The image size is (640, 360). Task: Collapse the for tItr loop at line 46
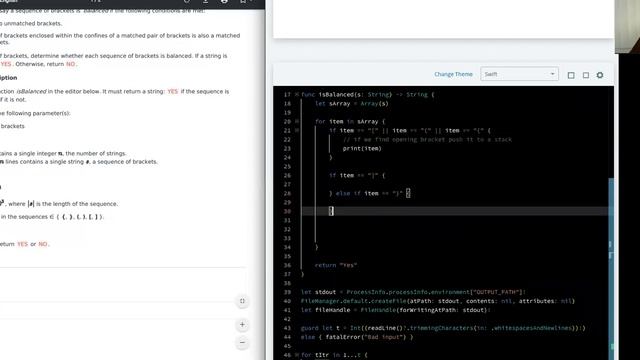[297, 355]
